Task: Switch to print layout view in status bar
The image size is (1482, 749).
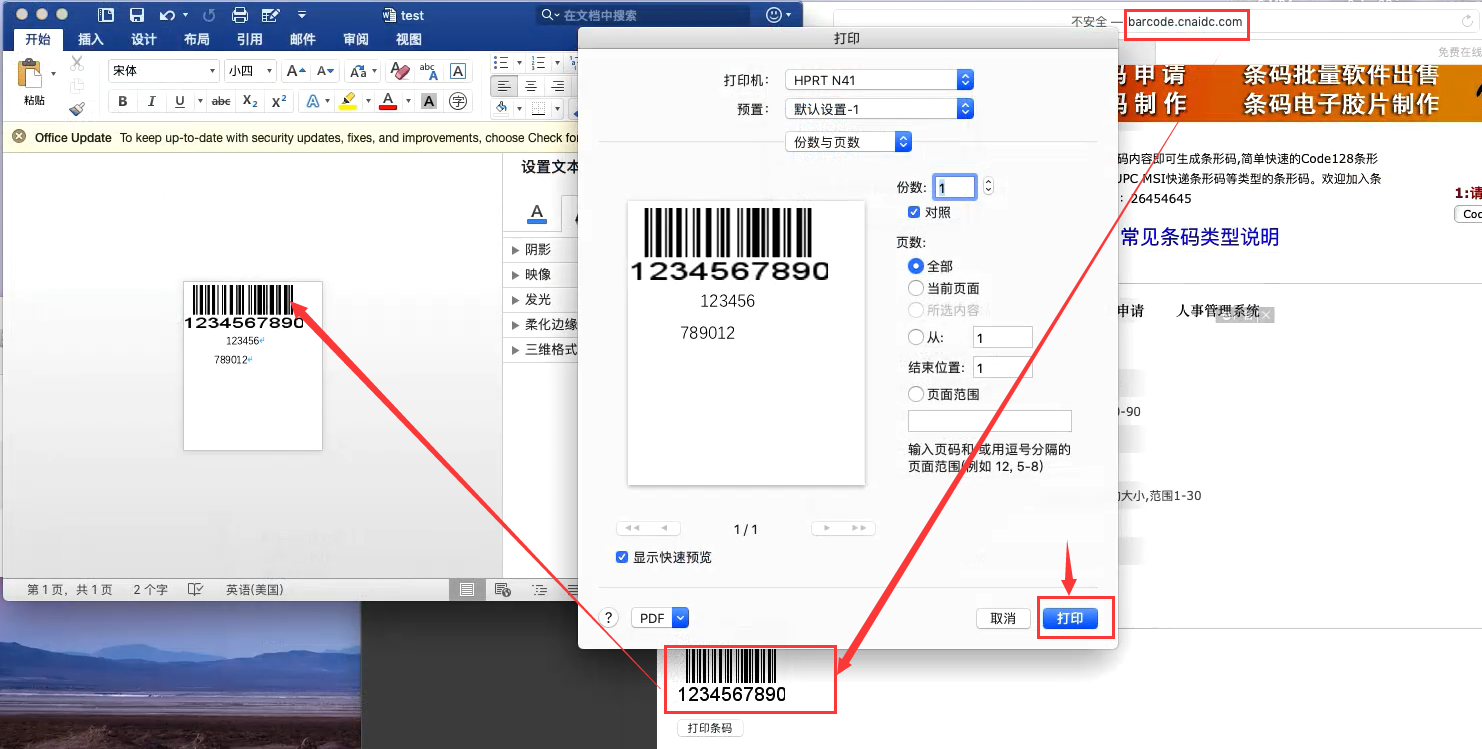Action: 466,590
